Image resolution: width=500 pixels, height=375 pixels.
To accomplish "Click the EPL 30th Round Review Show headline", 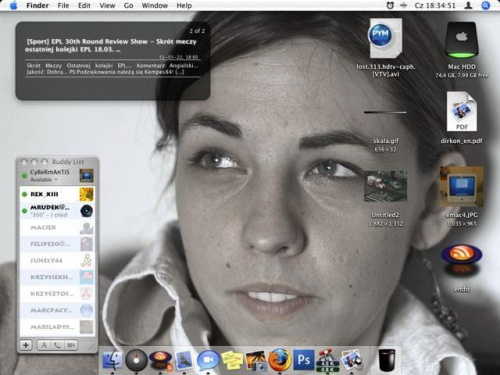I will pos(111,45).
